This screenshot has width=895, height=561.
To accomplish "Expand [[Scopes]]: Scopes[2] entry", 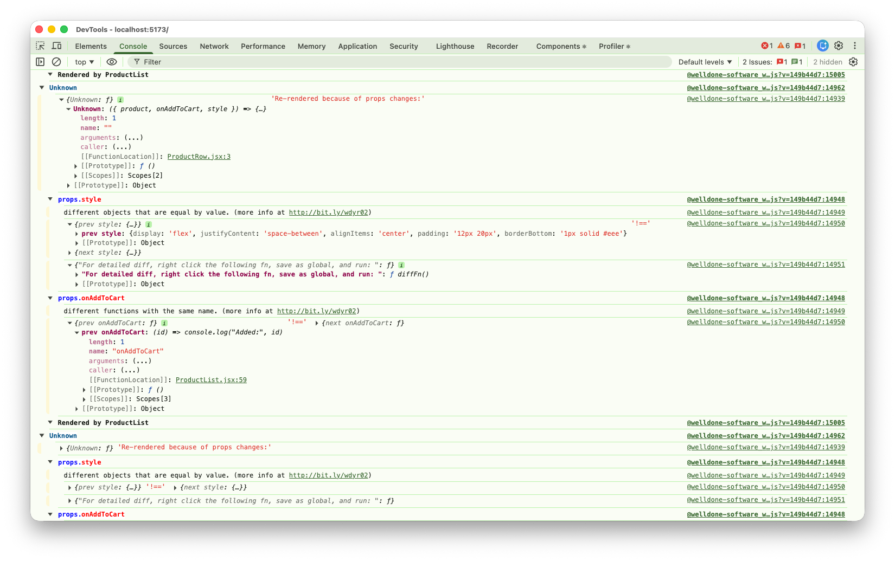I will 76,176.
